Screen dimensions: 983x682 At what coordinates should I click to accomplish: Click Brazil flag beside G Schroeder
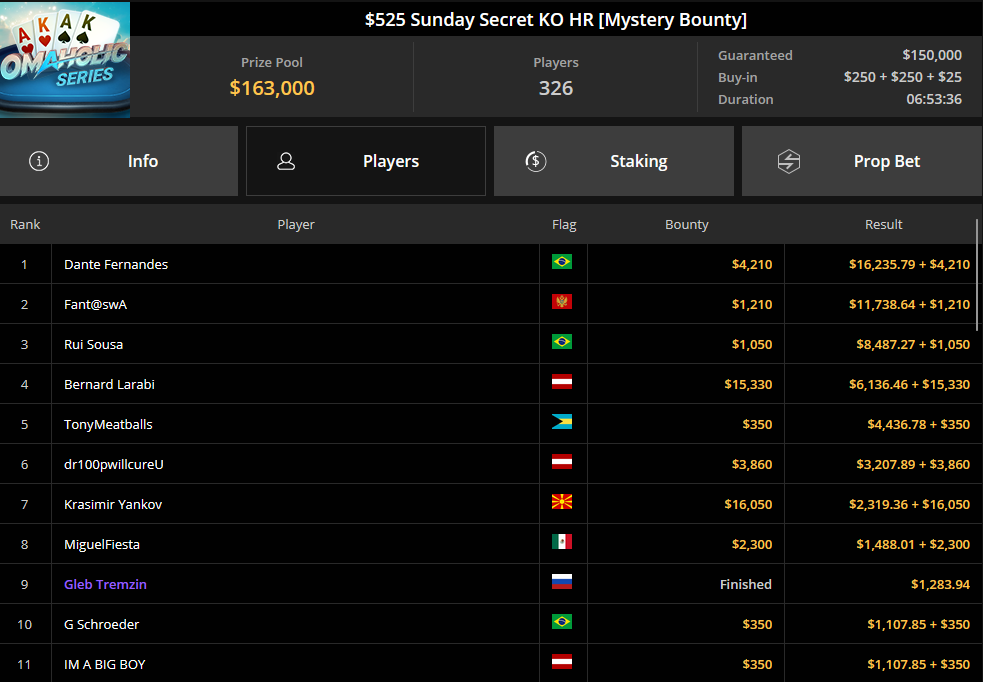tap(562, 622)
